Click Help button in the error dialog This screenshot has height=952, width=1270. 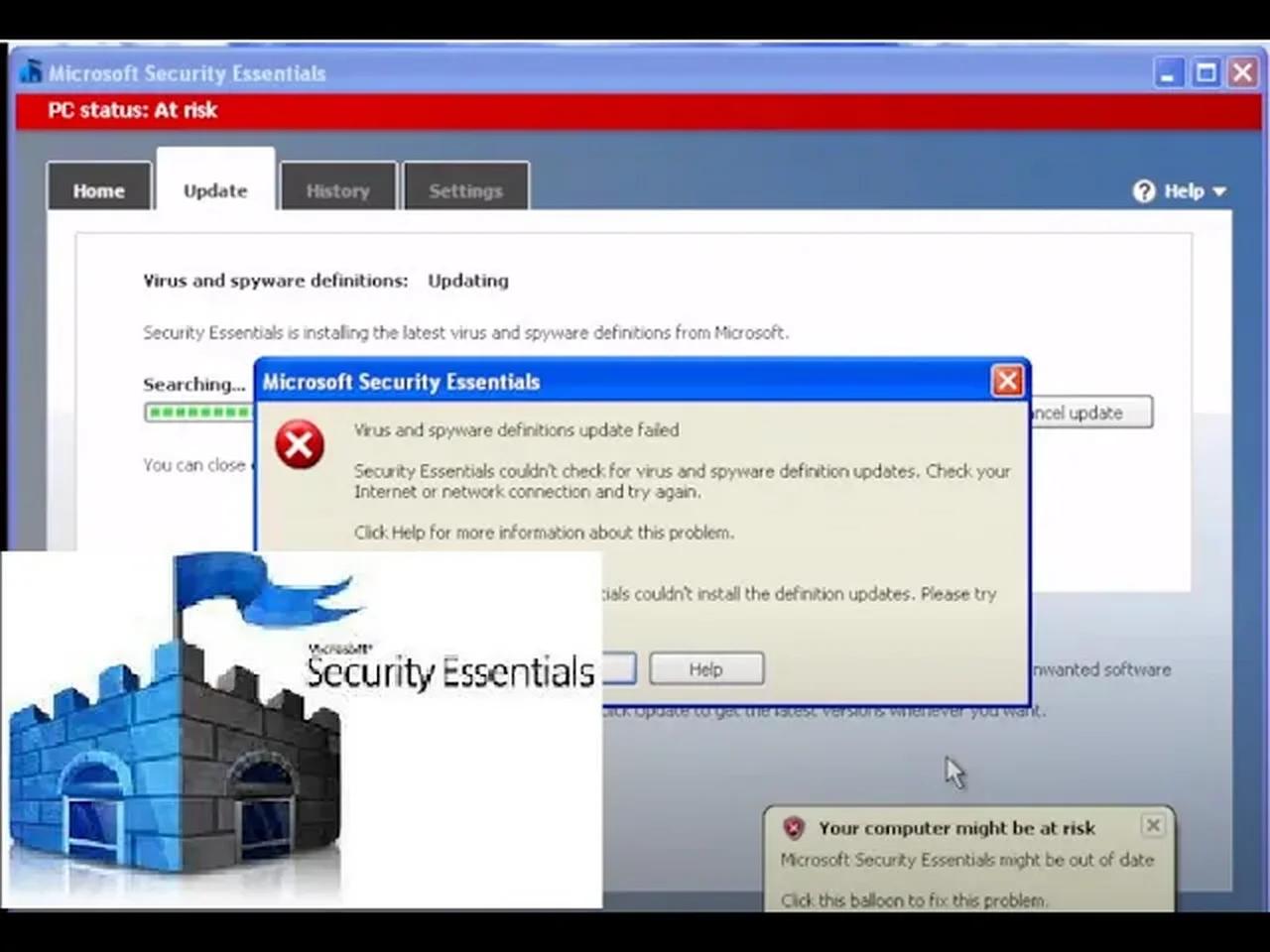point(705,668)
